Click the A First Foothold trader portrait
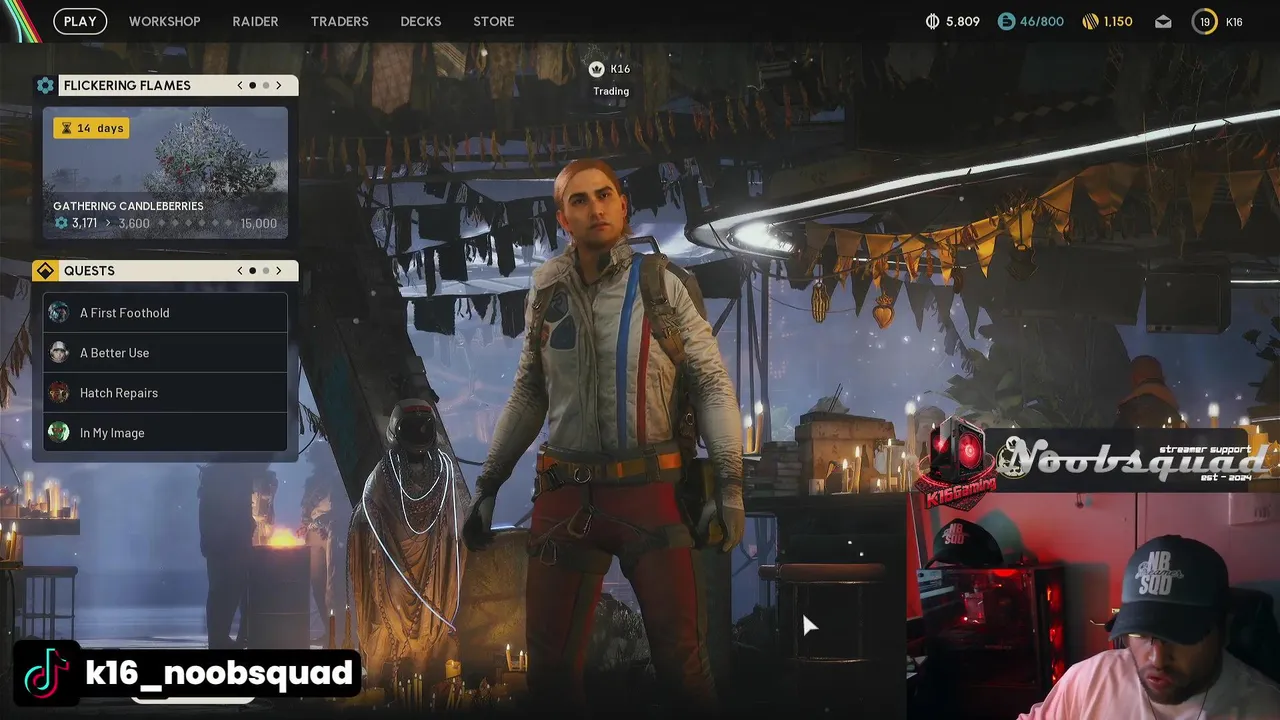Screen dimensions: 1280x720 pos(59,313)
